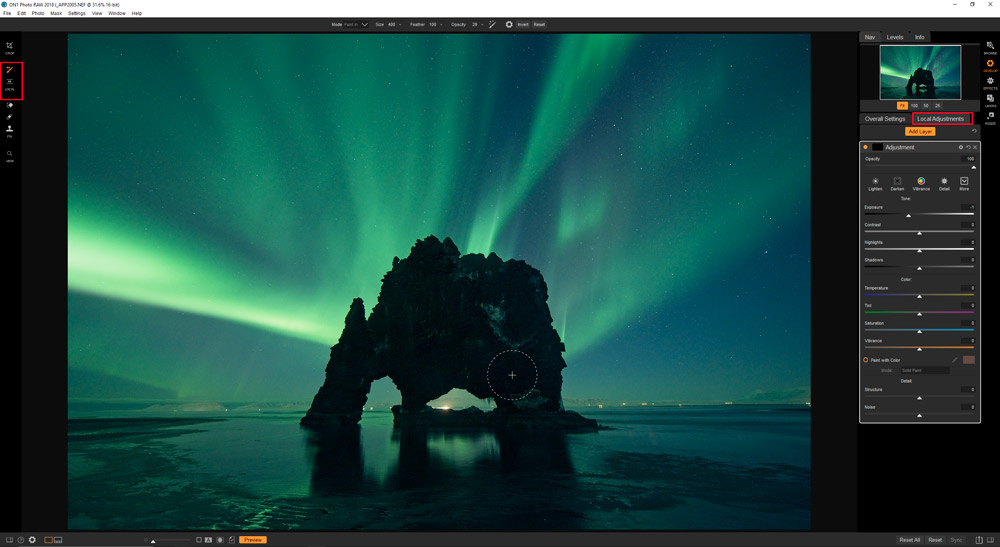This screenshot has width=1000, height=547.
Task: Select the Crop tool in left toolbar
Action: pyautogui.click(x=10, y=46)
